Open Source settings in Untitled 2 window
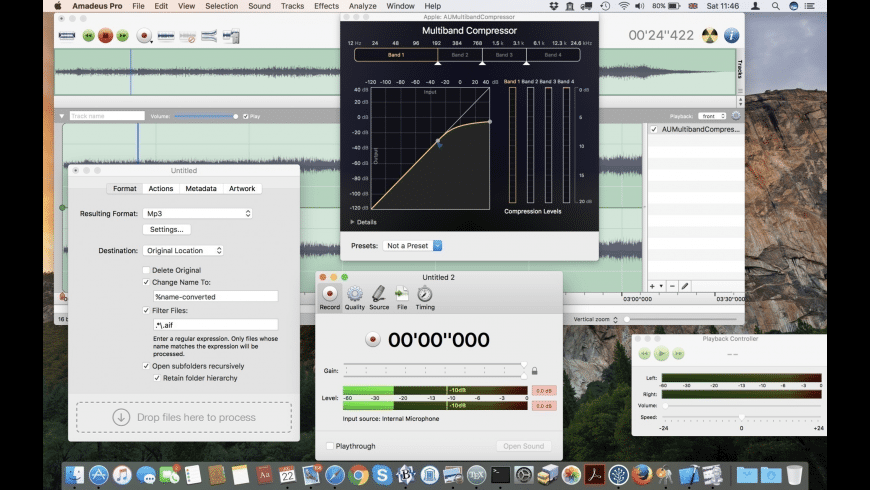Viewport: 870px width, 490px height. pyautogui.click(x=379, y=298)
